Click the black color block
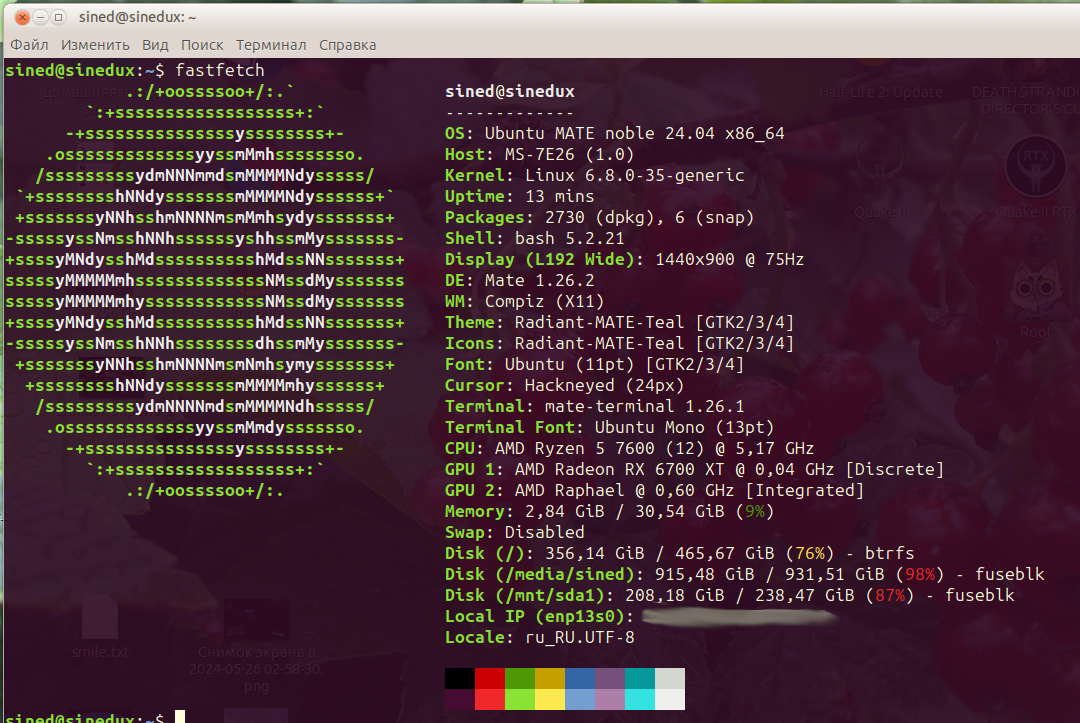 click(x=459, y=678)
